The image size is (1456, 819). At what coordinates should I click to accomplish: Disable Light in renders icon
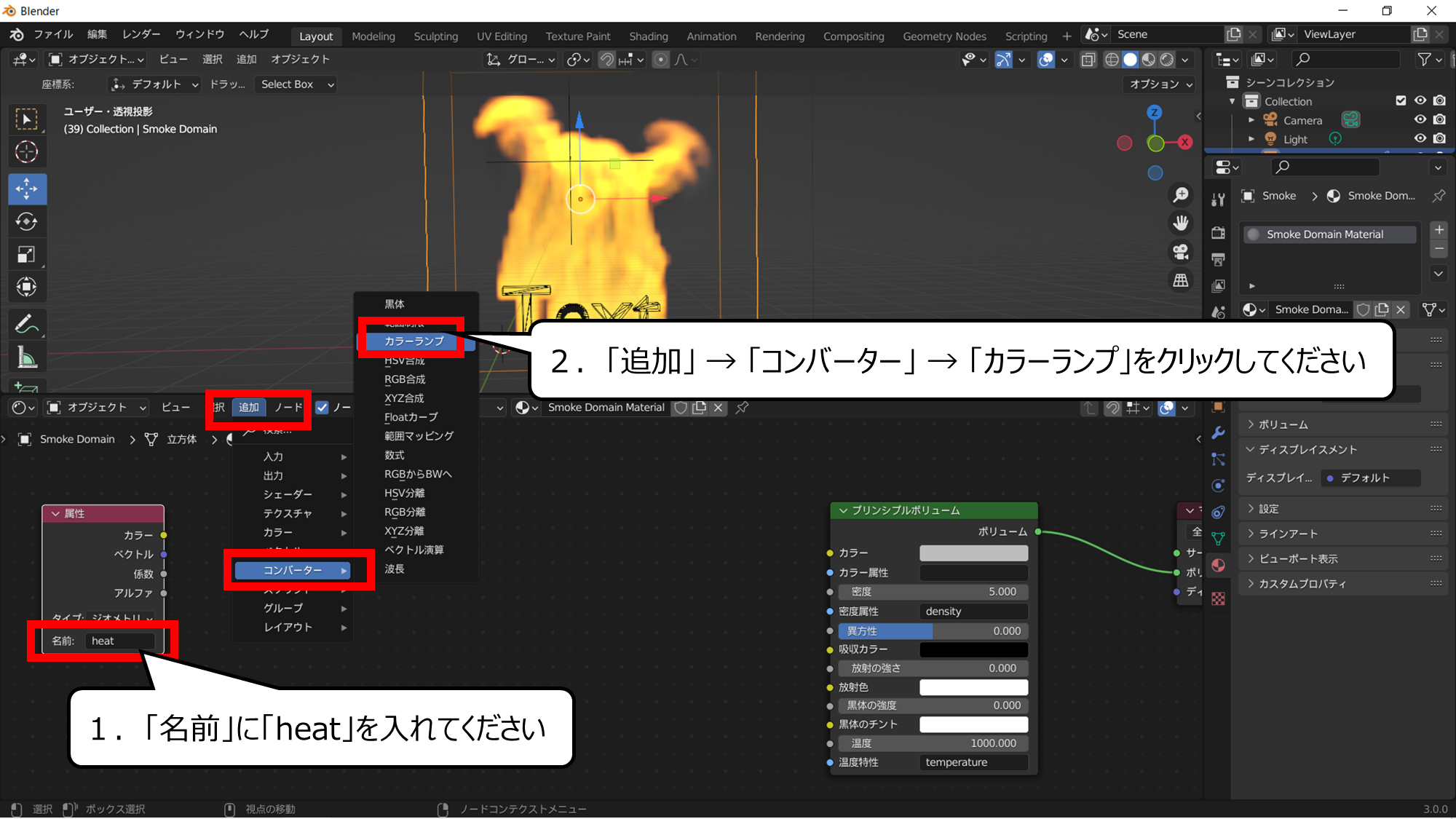1439,138
